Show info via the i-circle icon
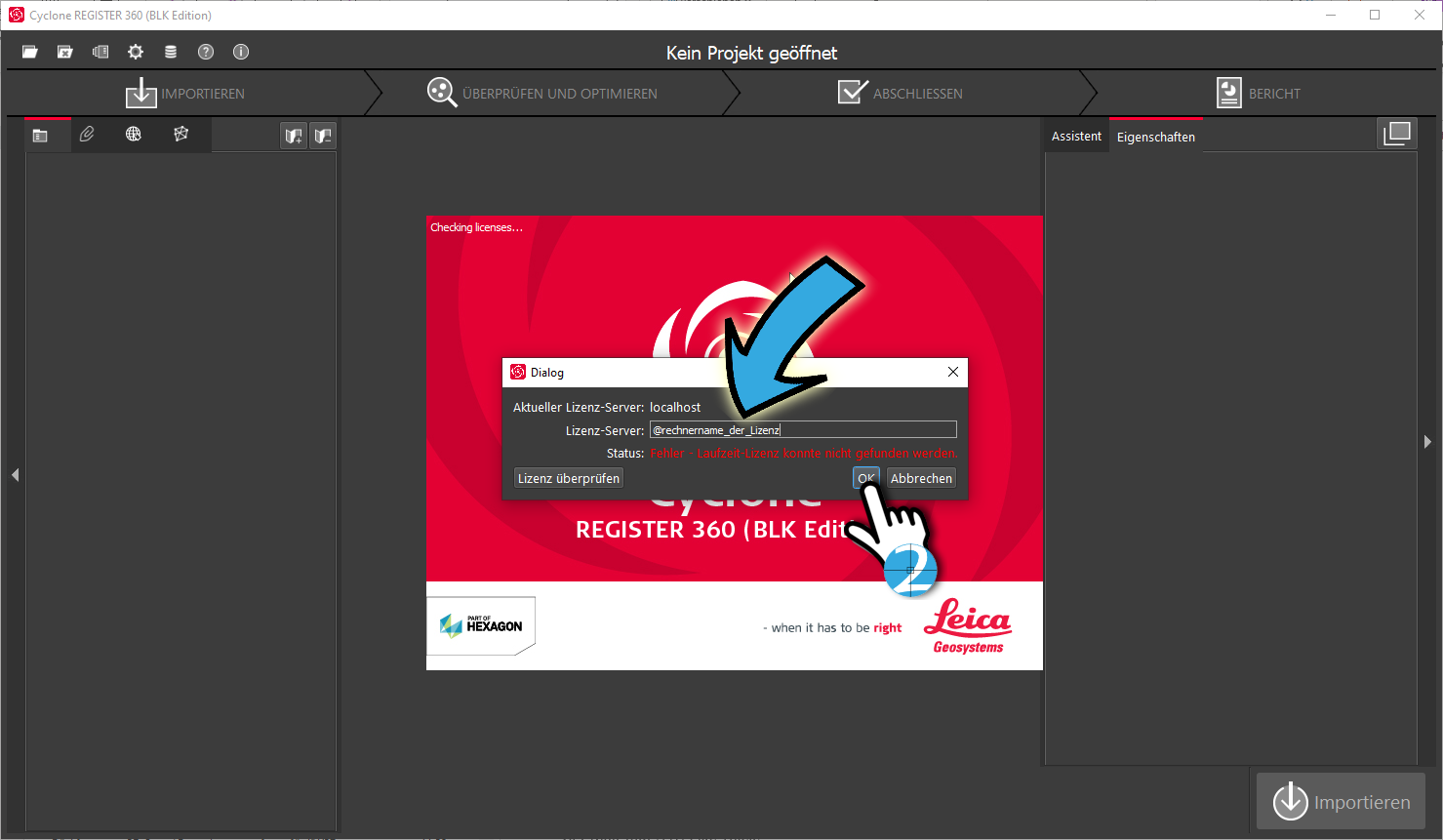 click(241, 52)
